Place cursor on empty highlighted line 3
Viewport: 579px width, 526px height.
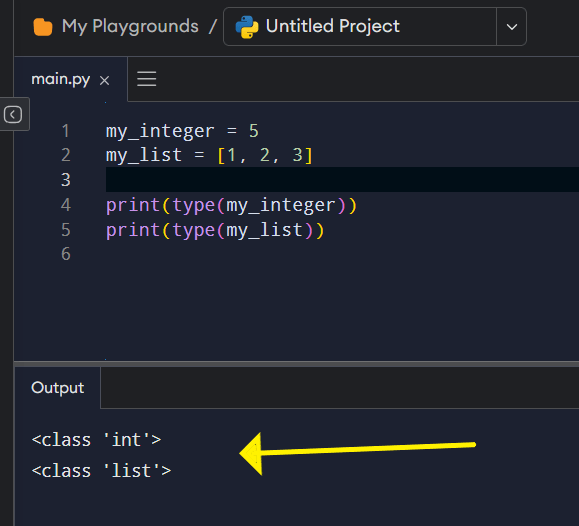click(342, 180)
